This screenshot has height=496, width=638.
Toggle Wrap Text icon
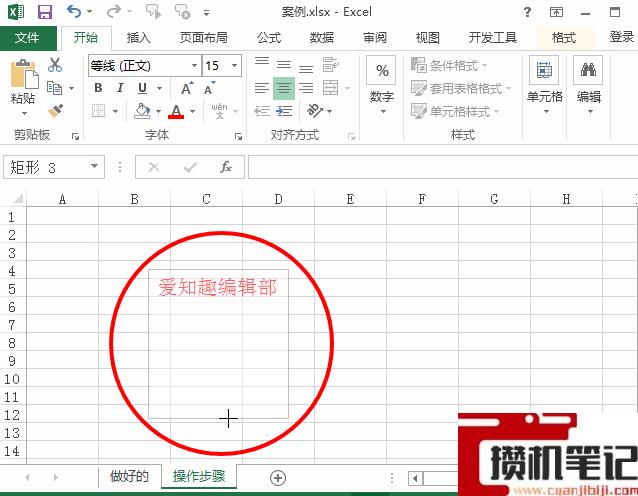pyautogui.click(x=330, y=65)
